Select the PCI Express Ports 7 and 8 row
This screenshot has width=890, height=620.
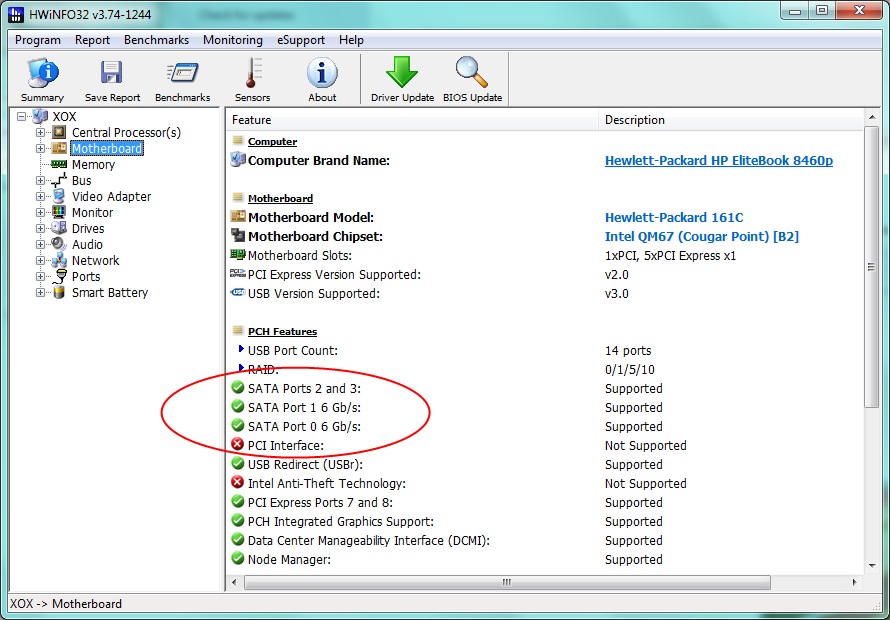[x=545, y=502]
